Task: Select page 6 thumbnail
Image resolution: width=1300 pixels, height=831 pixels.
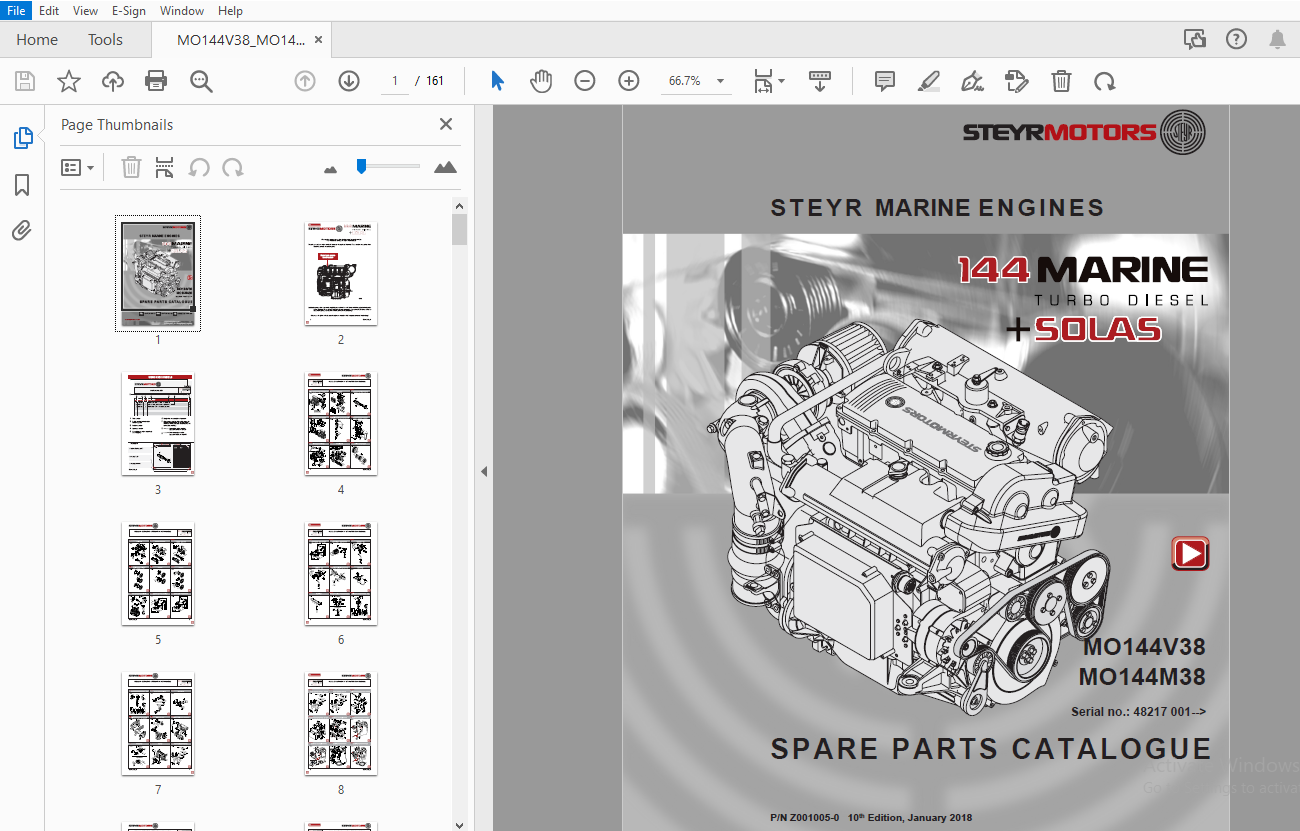Action: coord(341,574)
